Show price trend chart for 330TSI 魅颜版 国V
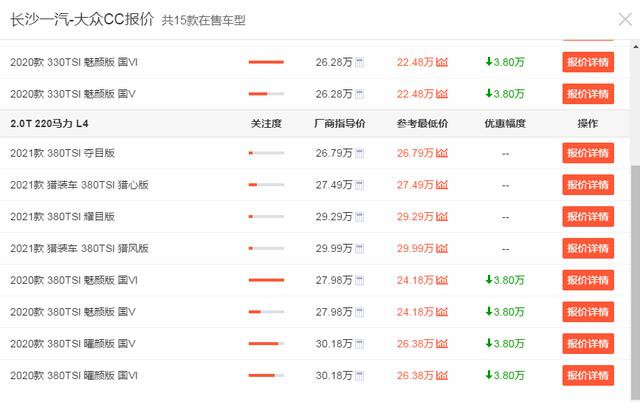The height and width of the screenshot is (402, 640). [442, 94]
